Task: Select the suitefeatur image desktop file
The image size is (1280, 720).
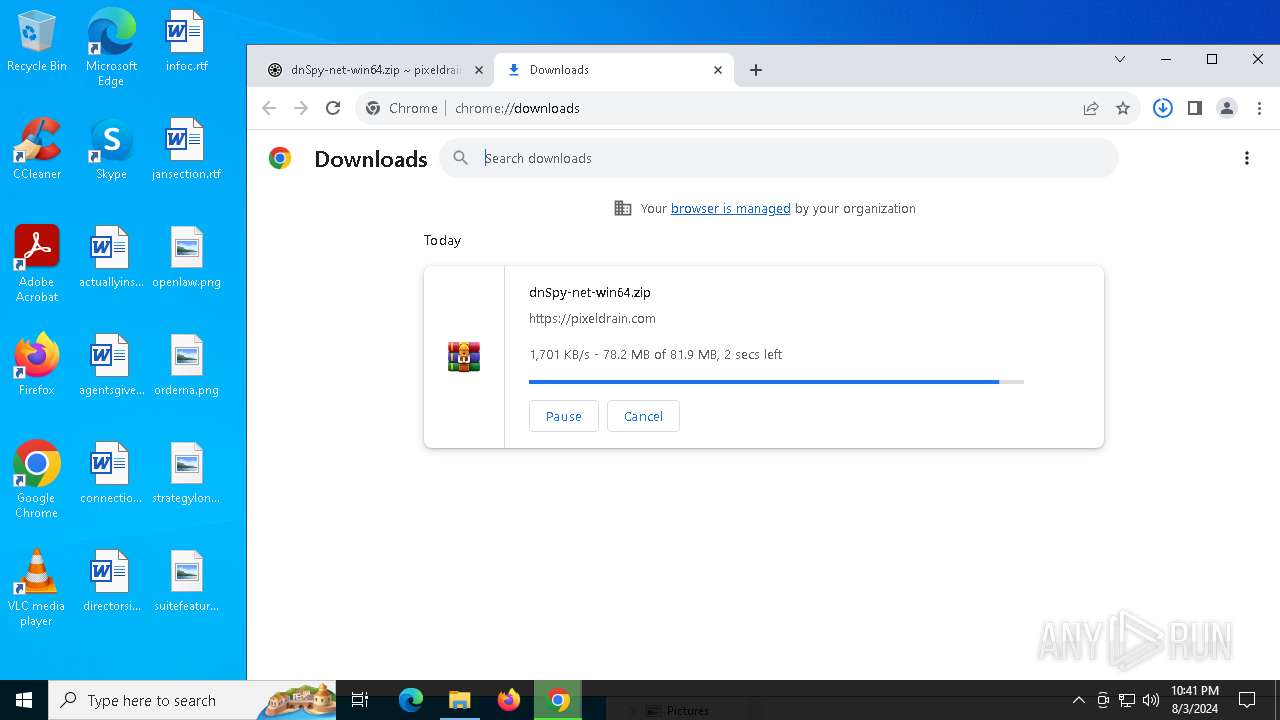Action: point(186,582)
